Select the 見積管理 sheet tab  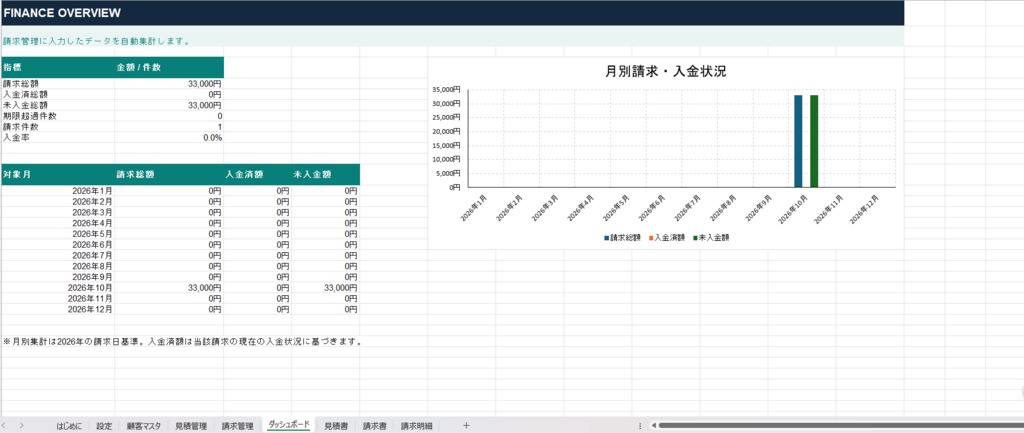pyautogui.click(x=191, y=426)
